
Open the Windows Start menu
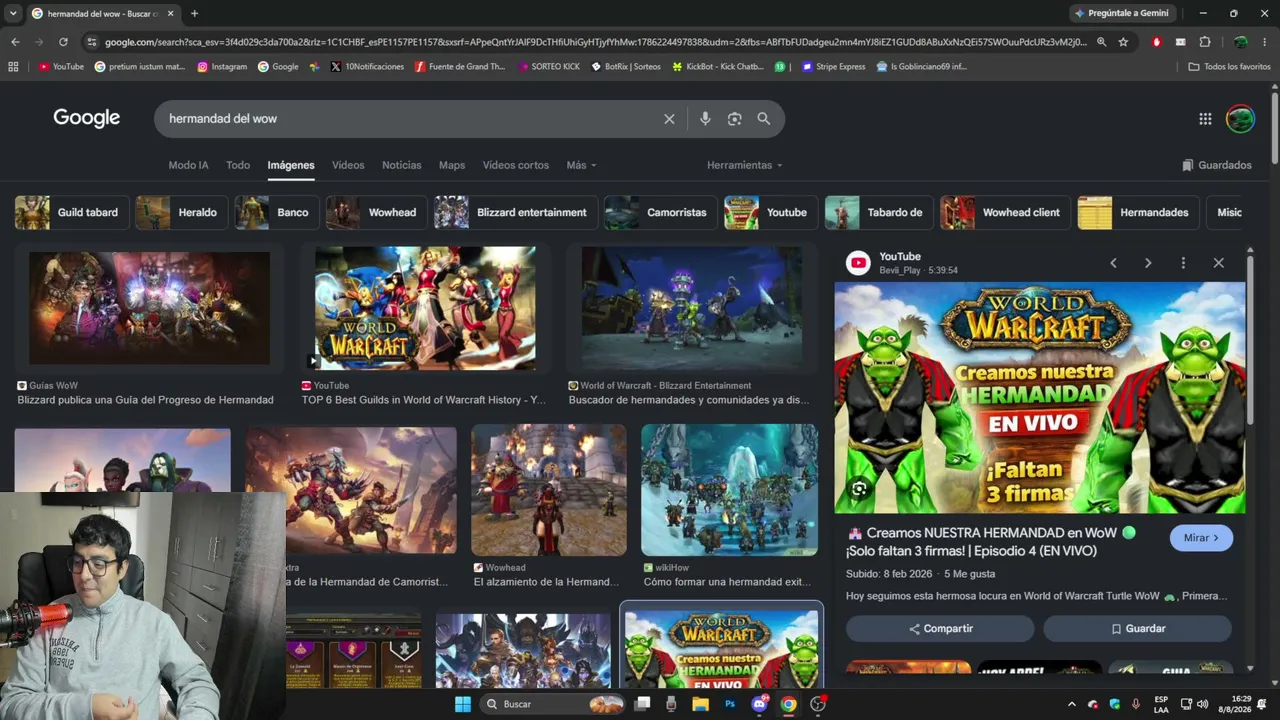click(x=463, y=704)
